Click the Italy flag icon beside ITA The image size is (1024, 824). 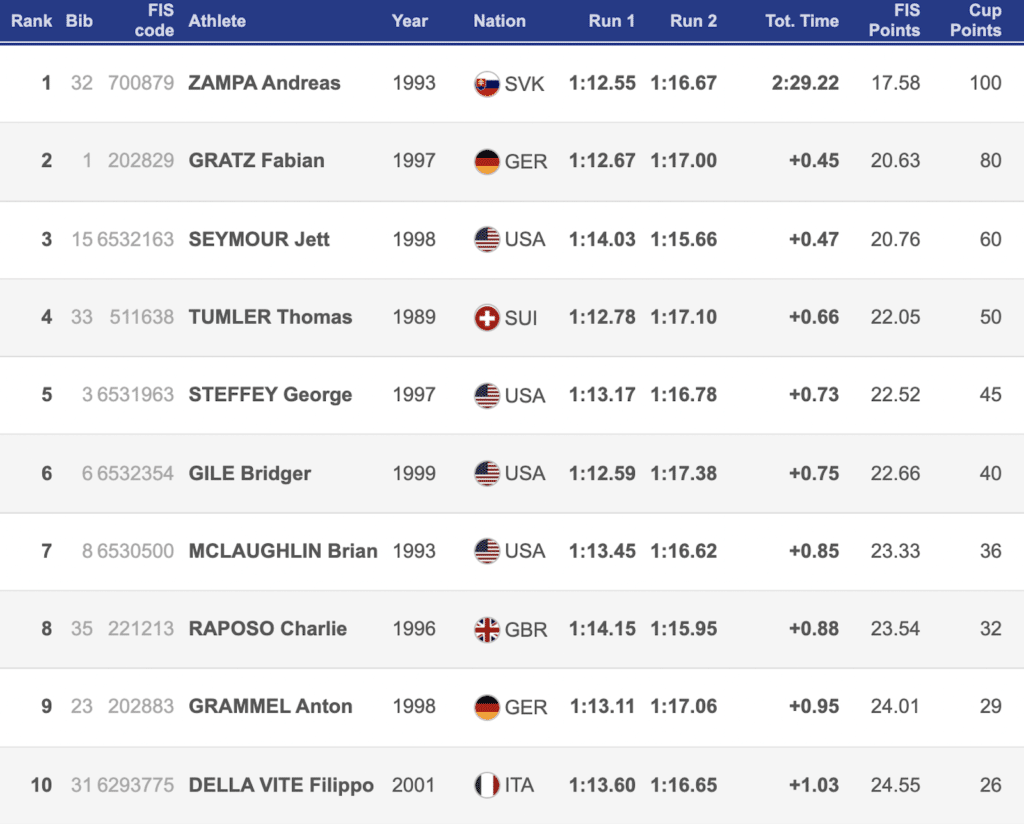click(486, 786)
